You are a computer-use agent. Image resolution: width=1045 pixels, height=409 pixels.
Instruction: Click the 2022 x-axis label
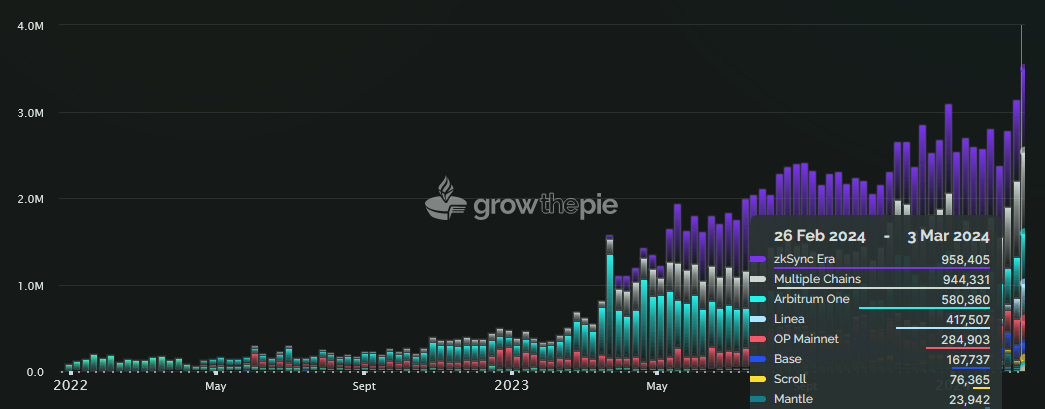click(70, 386)
